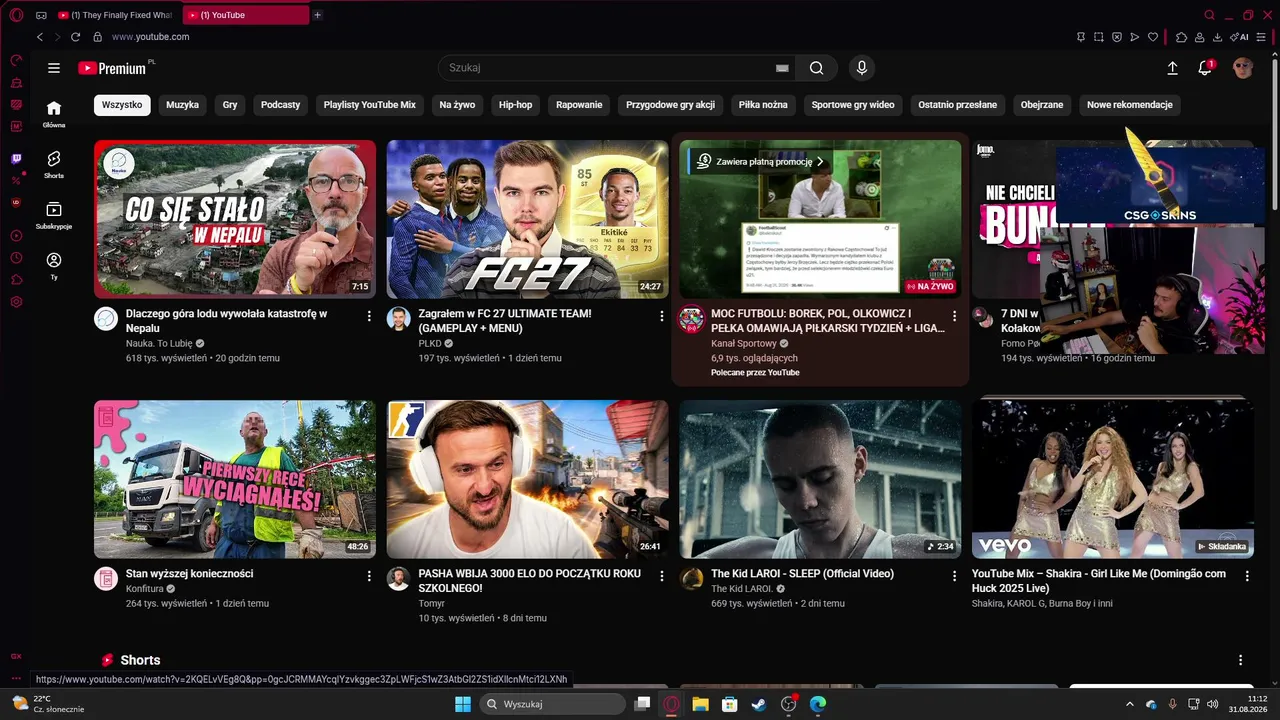Open Opera sidebar history clock

pos(16,258)
